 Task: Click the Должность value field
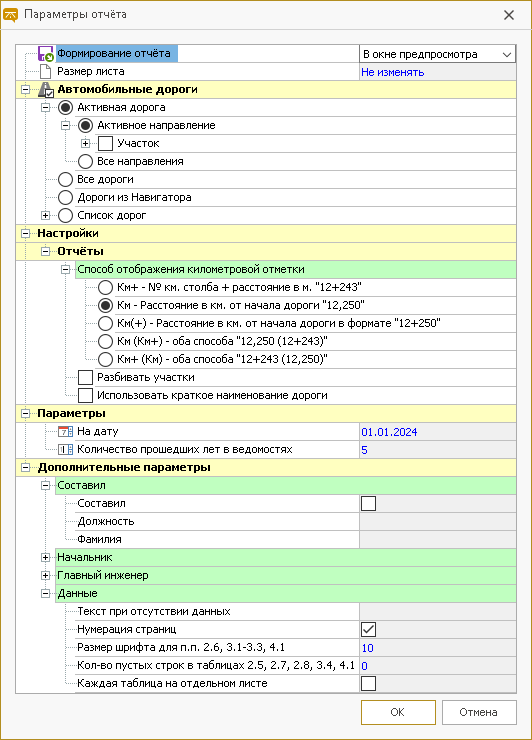tap(438, 521)
